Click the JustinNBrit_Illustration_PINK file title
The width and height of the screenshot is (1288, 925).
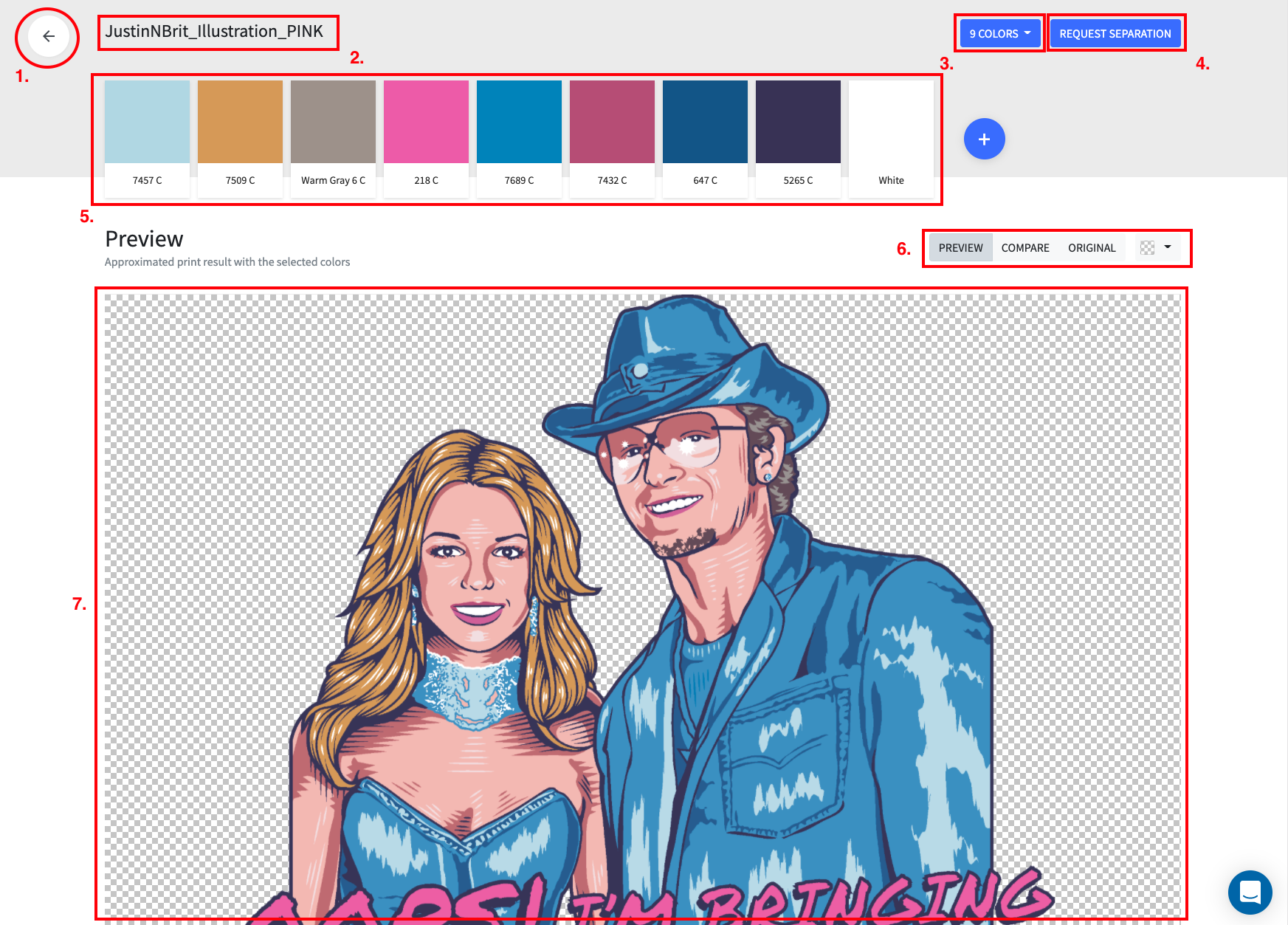[214, 32]
